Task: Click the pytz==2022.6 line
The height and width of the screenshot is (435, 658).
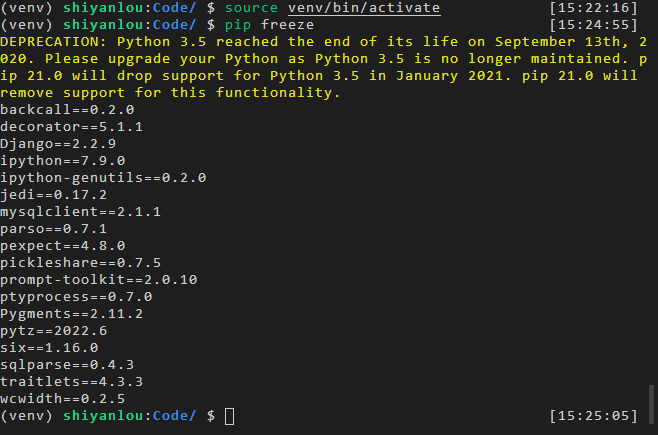Action: pos(54,330)
